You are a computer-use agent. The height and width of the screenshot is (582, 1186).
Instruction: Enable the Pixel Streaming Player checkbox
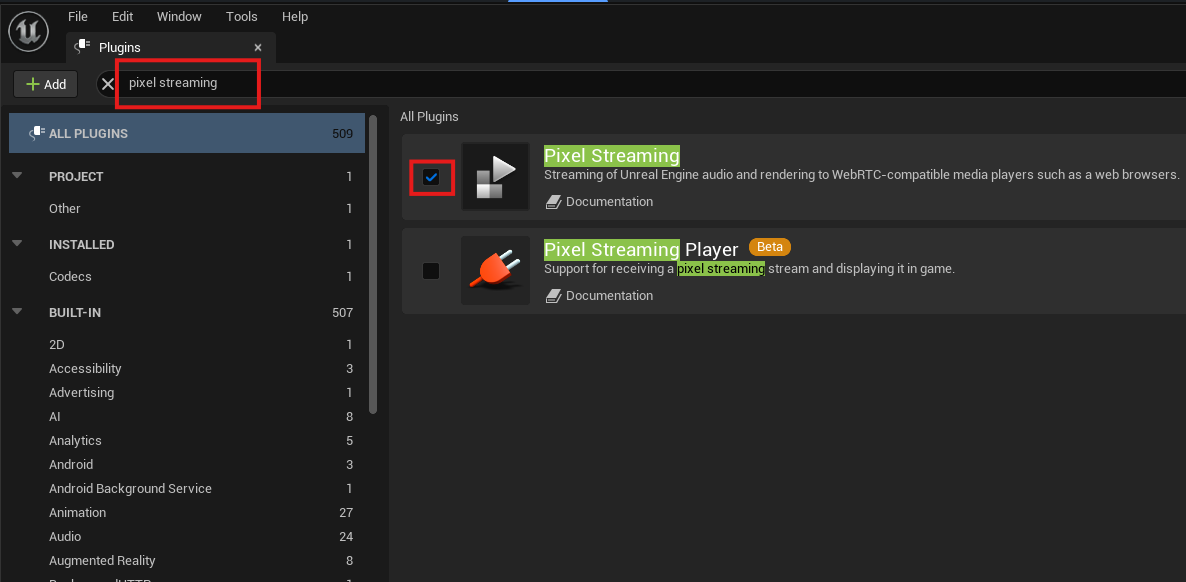431,271
